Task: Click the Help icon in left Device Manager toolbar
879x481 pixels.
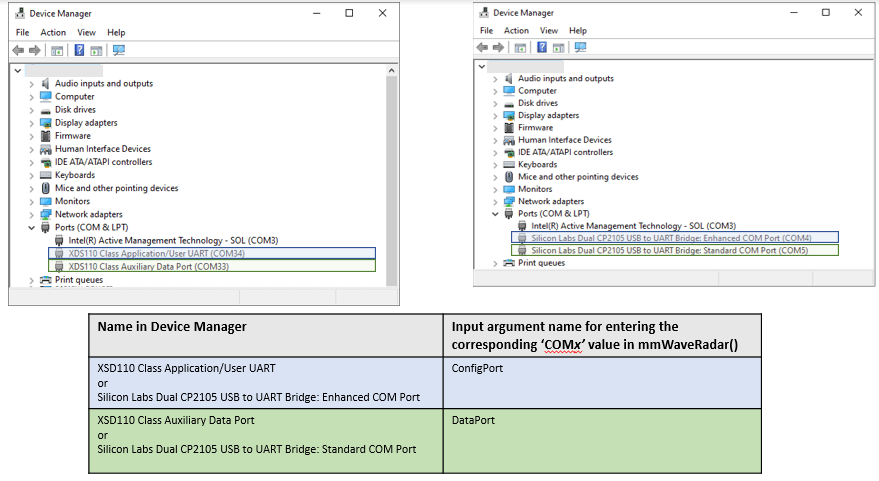Action: click(79, 50)
